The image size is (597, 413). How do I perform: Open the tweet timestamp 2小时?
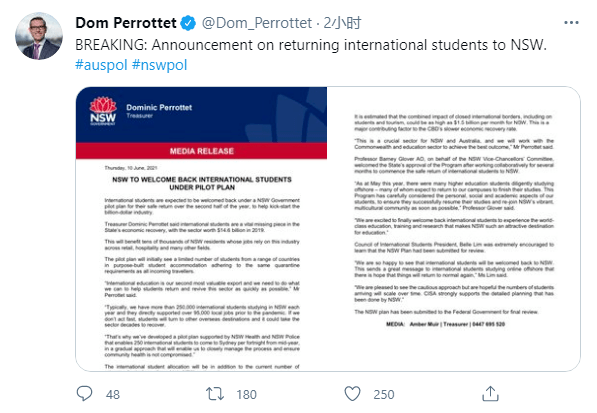coord(342,23)
